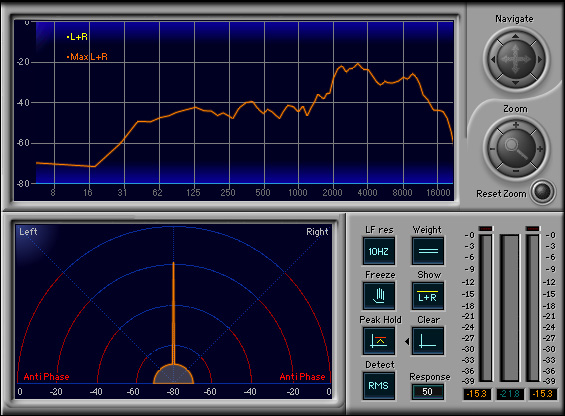Toggle the Peak Hold button

[379, 341]
